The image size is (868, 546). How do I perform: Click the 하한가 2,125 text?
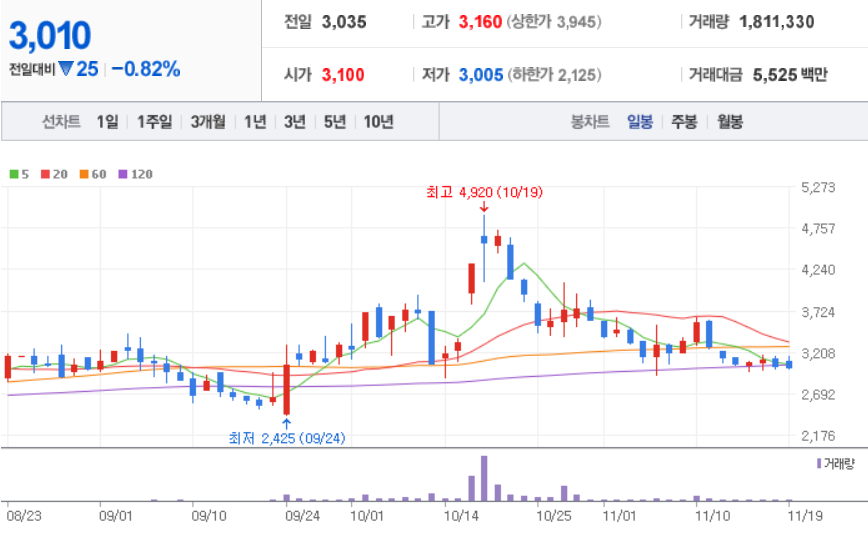coord(554,75)
